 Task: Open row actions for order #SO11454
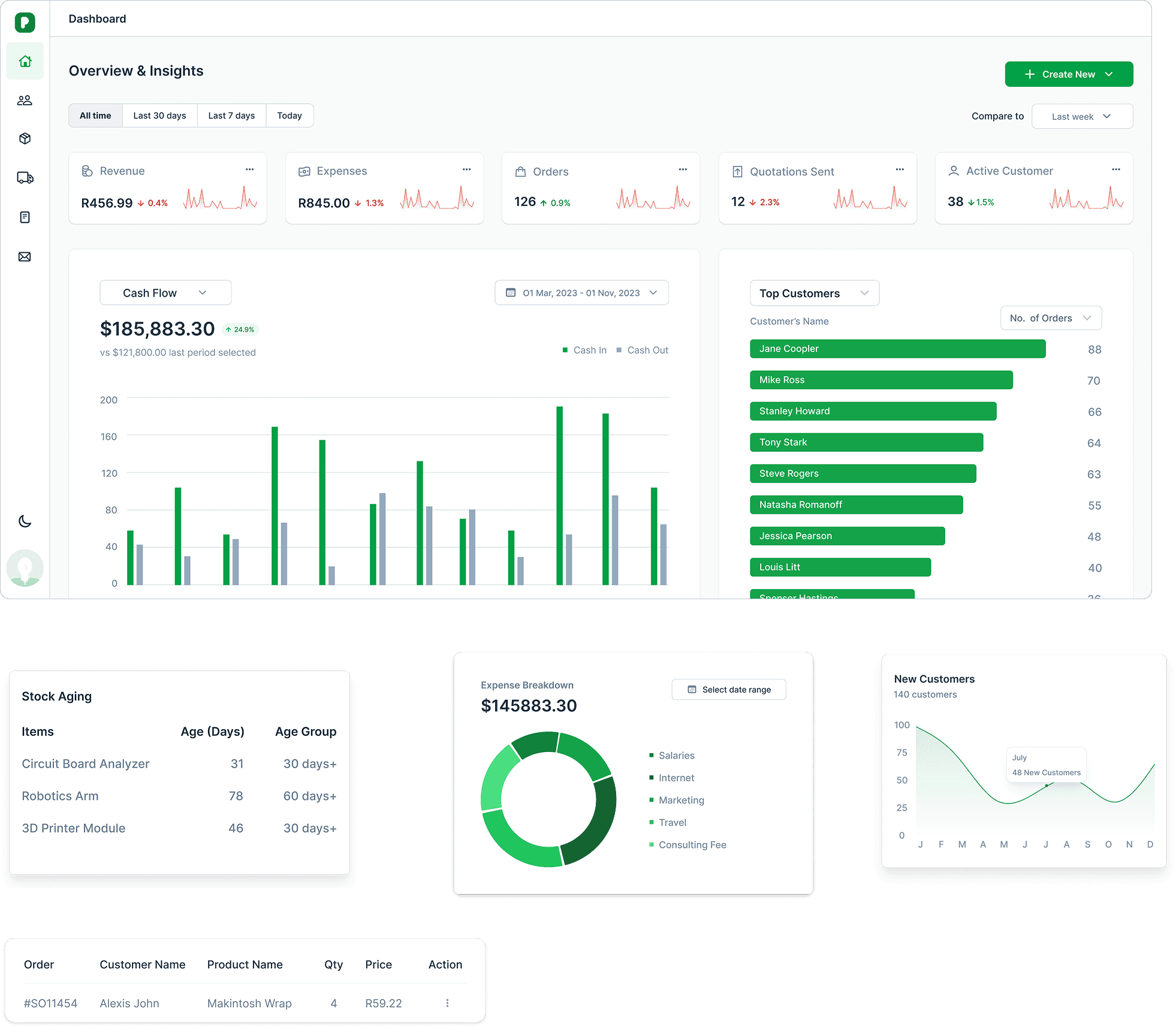(447, 1002)
